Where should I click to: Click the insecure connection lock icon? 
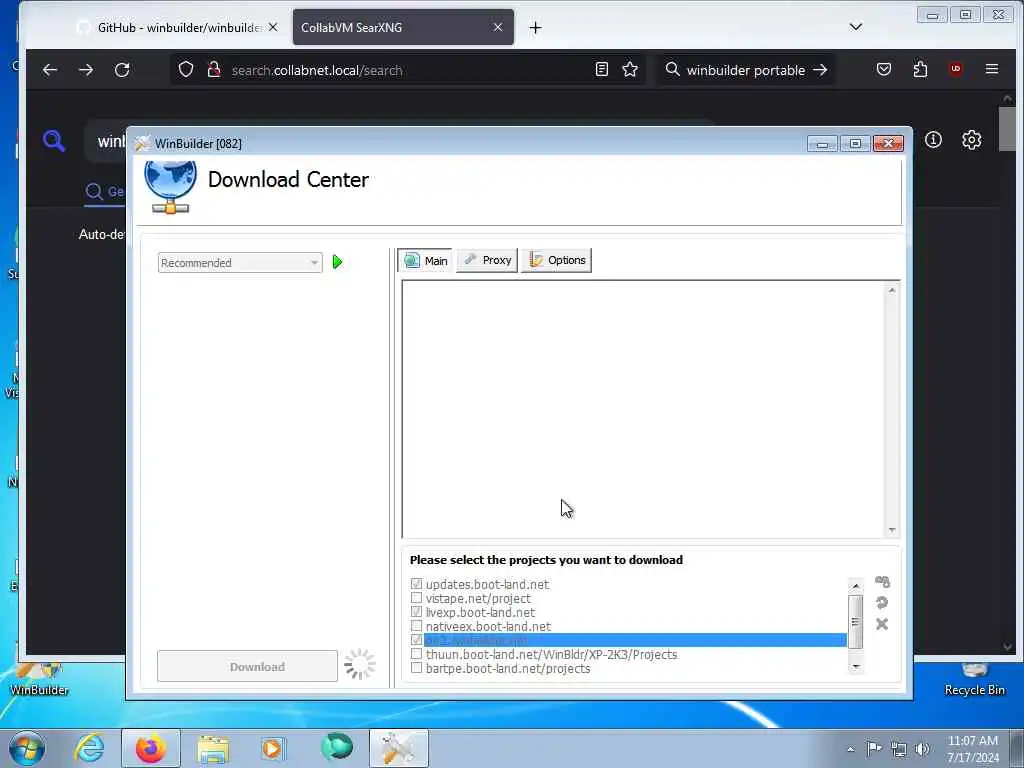coord(214,70)
